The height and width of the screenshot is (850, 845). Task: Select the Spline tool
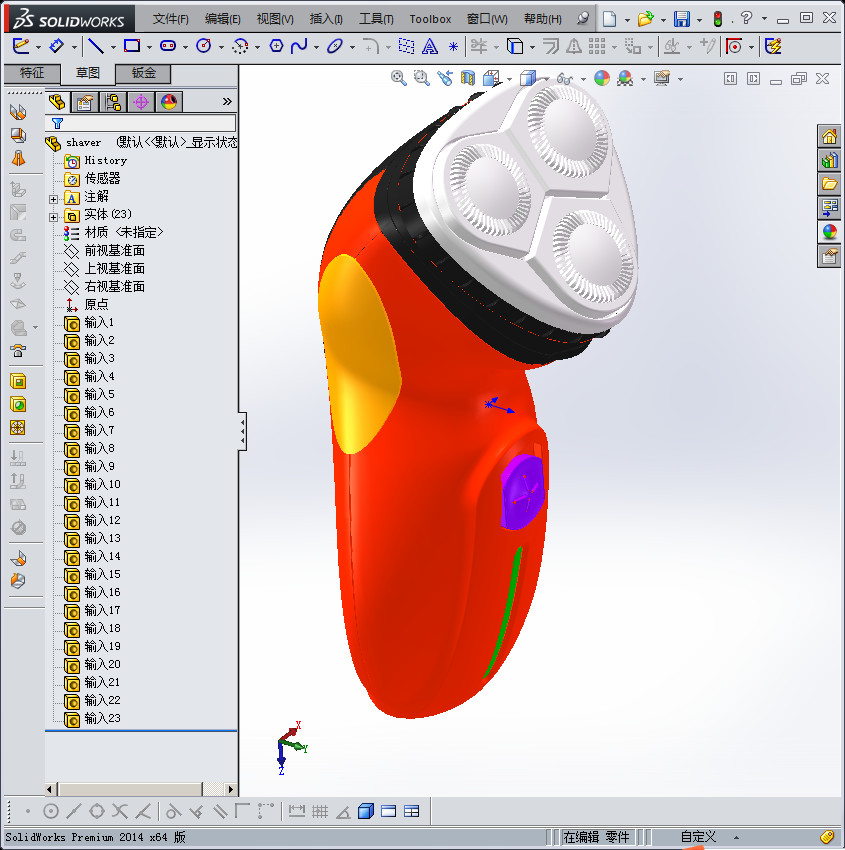299,46
